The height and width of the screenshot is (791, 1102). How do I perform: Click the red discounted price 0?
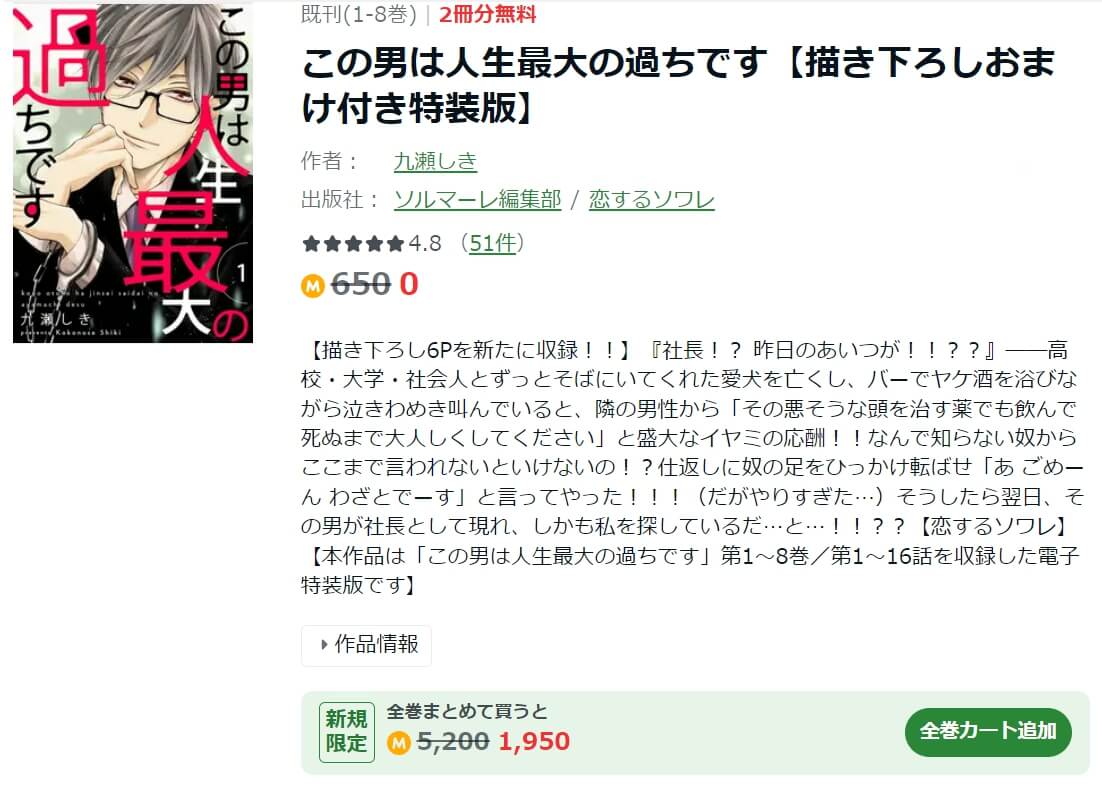tap(409, 285)
